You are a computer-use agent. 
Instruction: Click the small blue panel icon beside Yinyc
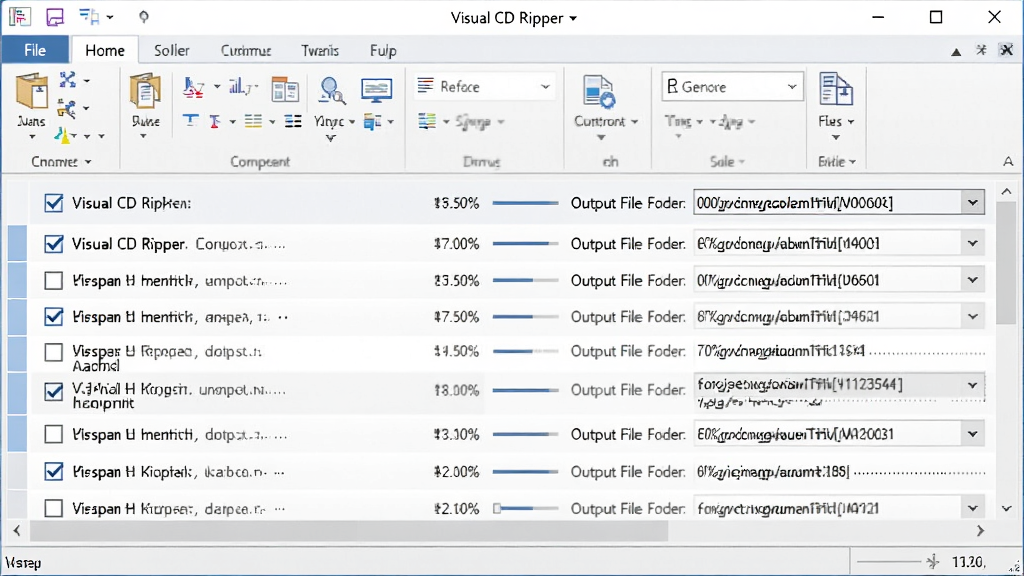372,121
